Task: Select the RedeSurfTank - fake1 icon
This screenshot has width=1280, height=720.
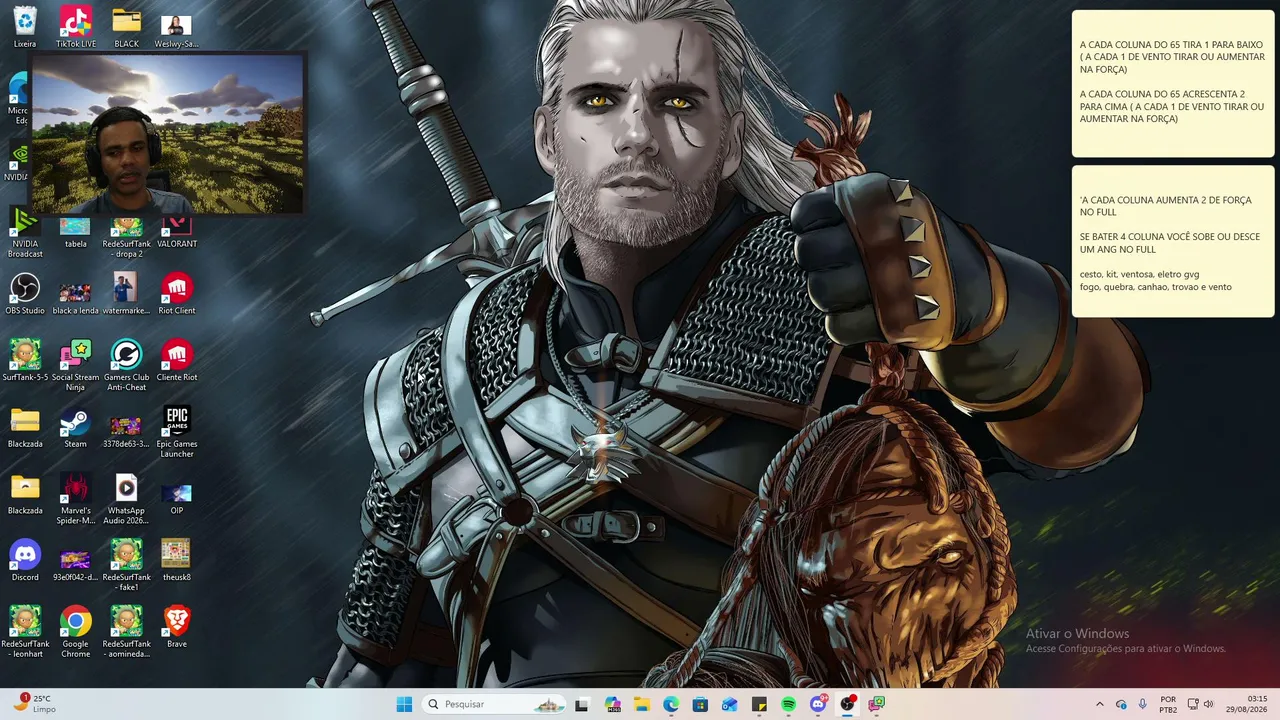Action: click(x=126, y=566)
